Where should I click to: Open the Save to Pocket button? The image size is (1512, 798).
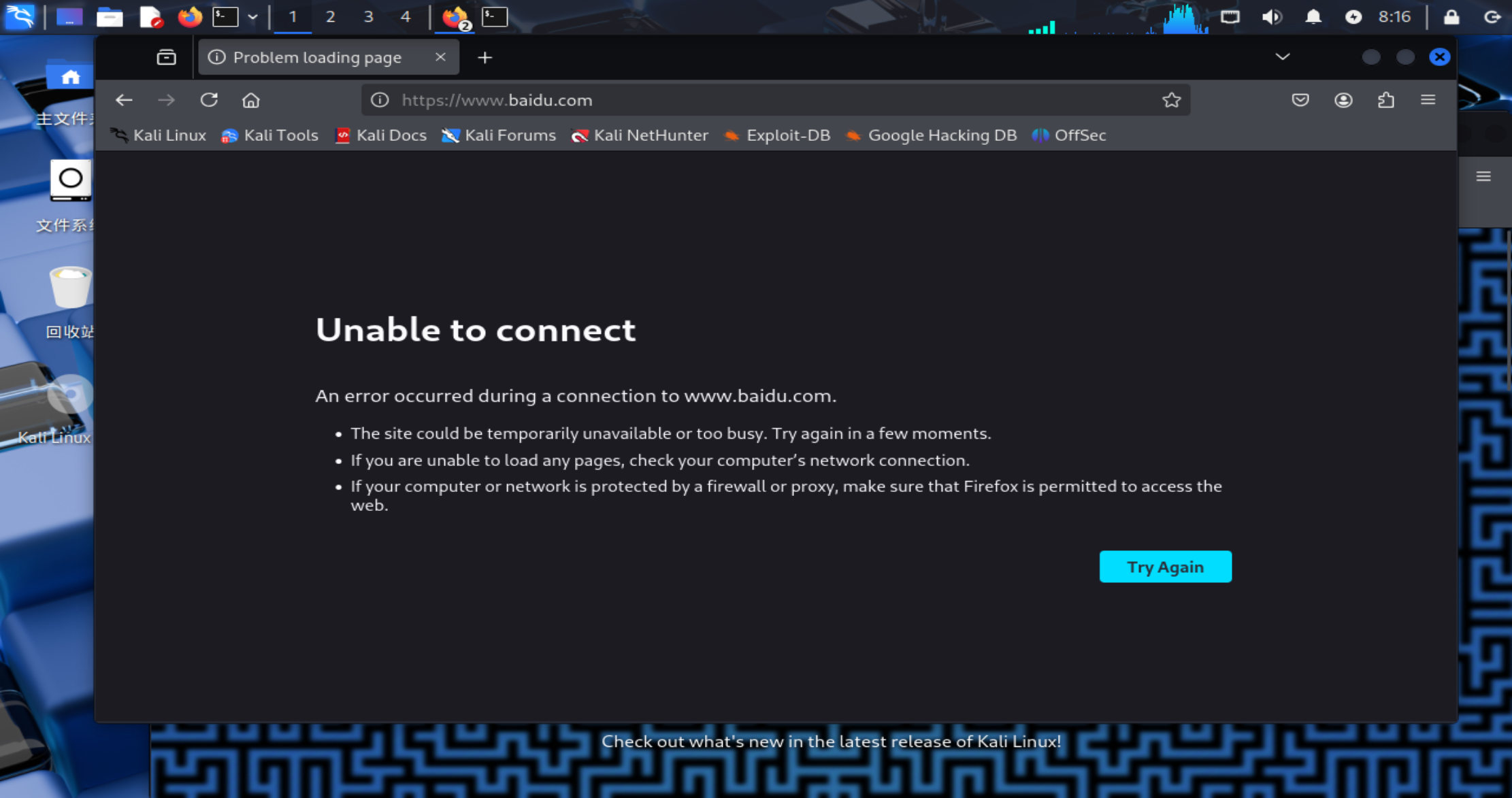coord(1300,100)
